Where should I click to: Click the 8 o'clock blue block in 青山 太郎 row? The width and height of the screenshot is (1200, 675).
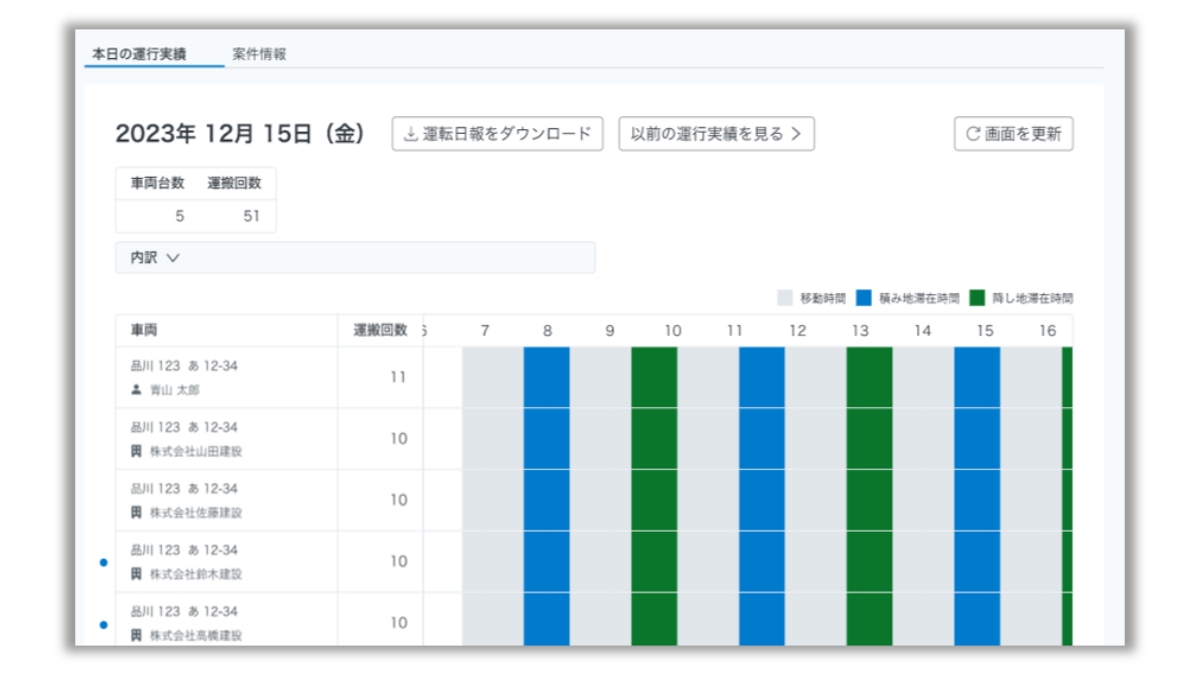coord(546,377)
